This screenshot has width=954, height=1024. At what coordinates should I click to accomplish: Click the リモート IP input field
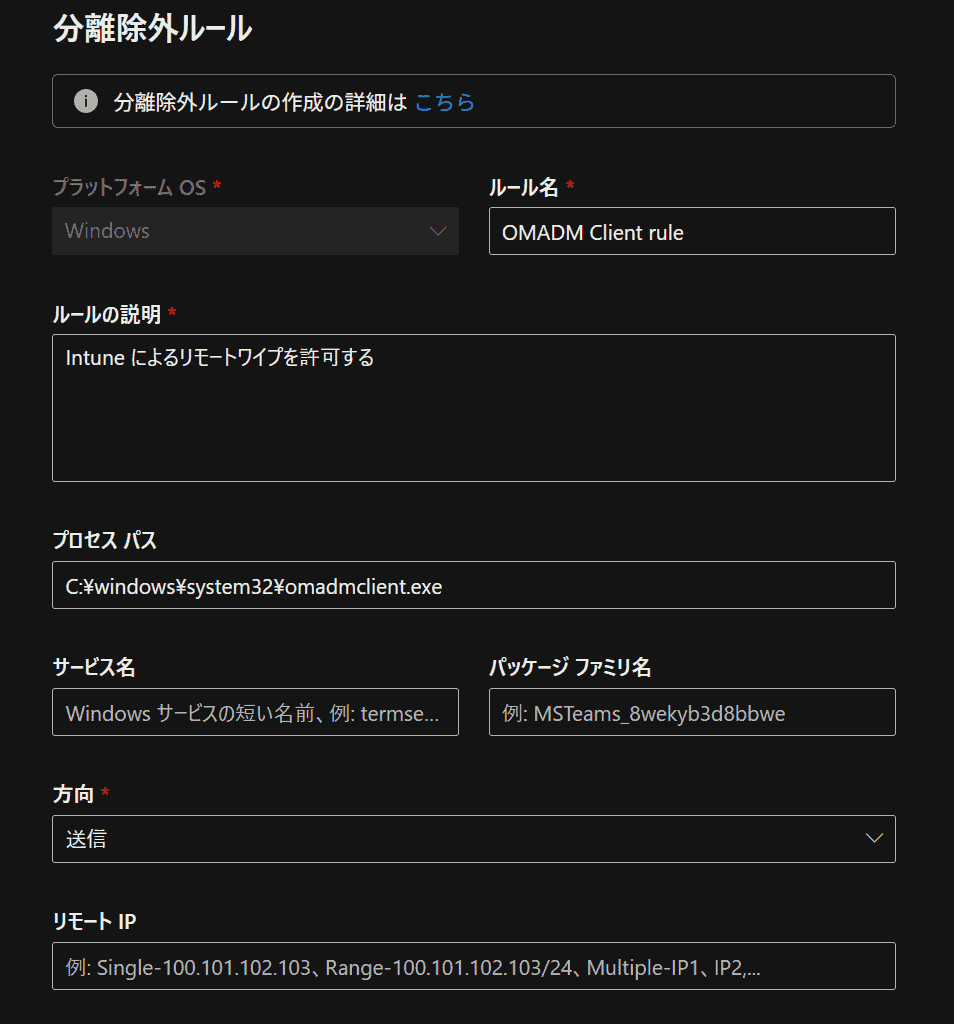tap(473, 967)
